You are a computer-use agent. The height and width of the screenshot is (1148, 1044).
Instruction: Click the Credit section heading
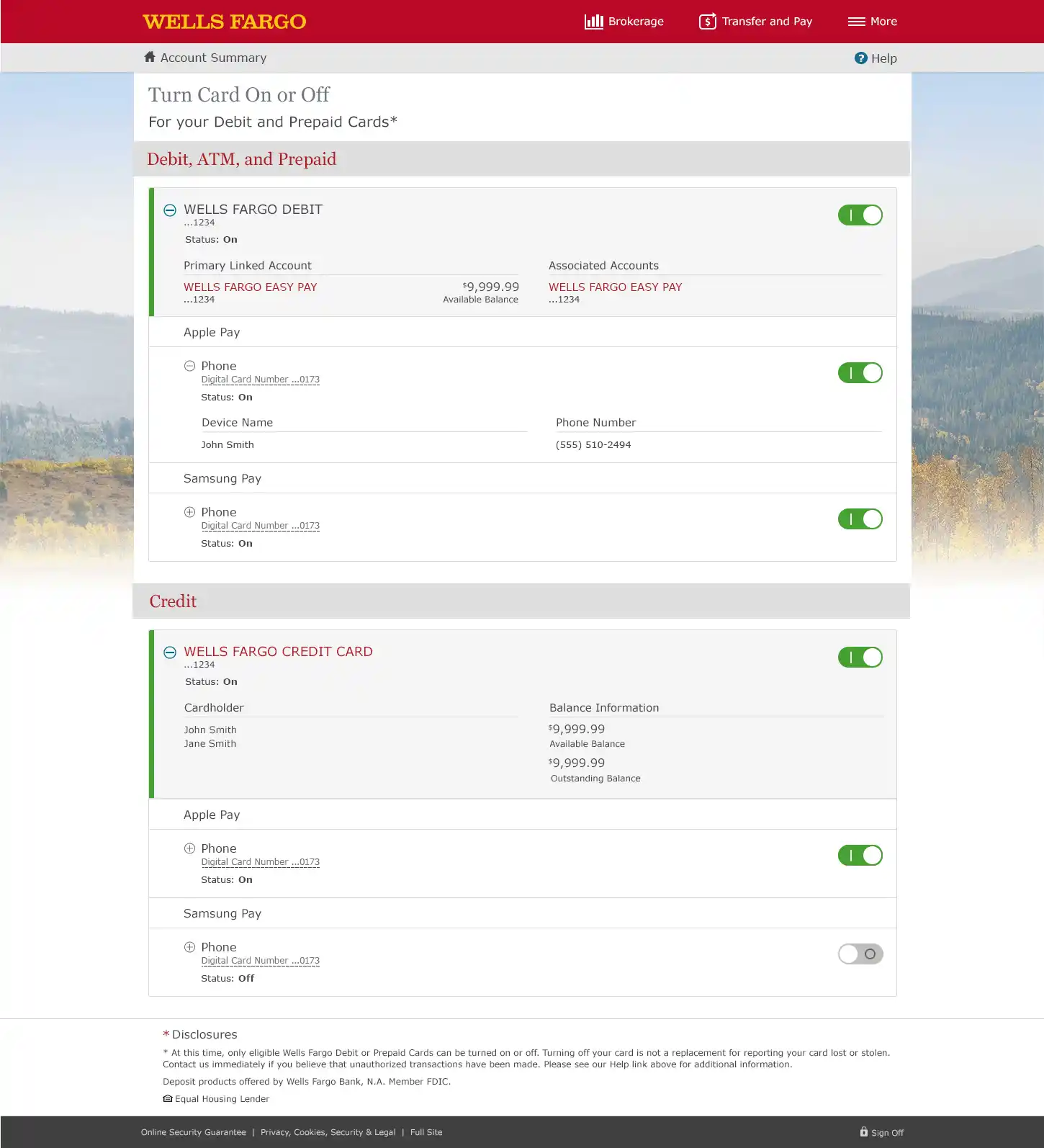pyautogui.click(x=173, y=601)
